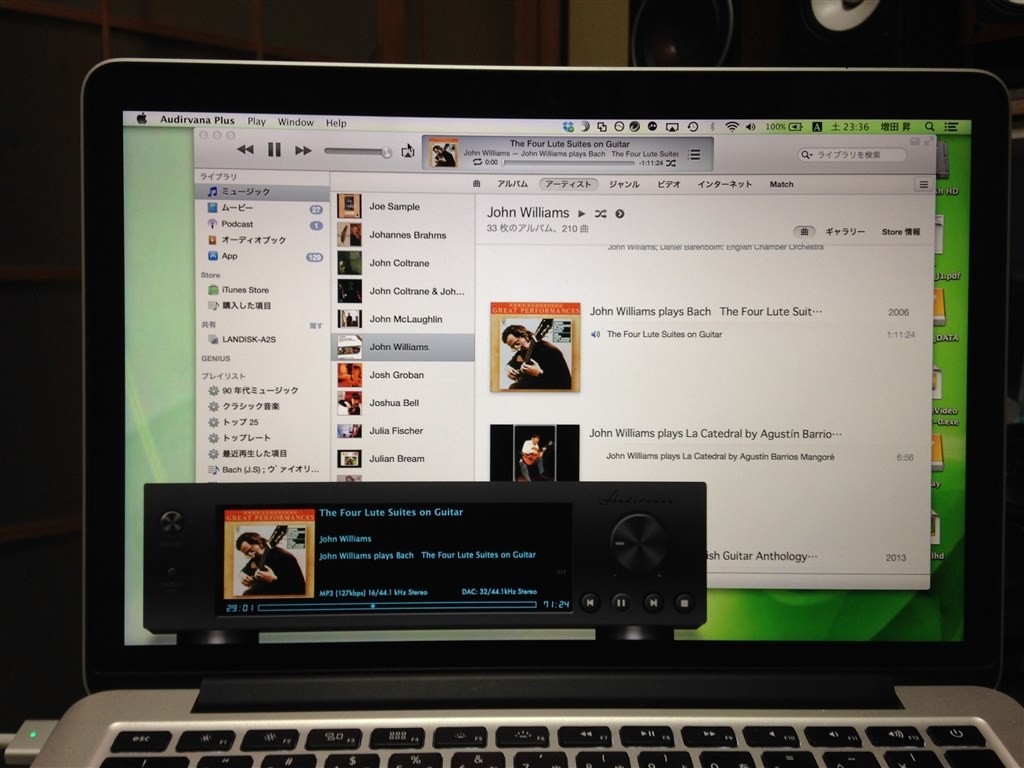Select artist Joe Sample
This screenshot has width=1024, height=768.
point(403,206)
